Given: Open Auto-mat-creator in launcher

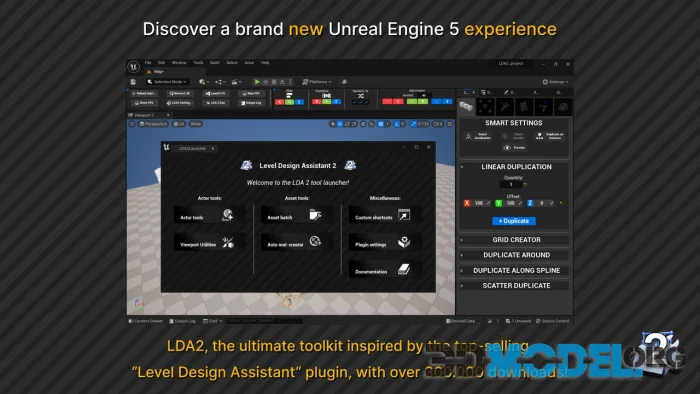Looking at the screenshot, I should point(296,242).
